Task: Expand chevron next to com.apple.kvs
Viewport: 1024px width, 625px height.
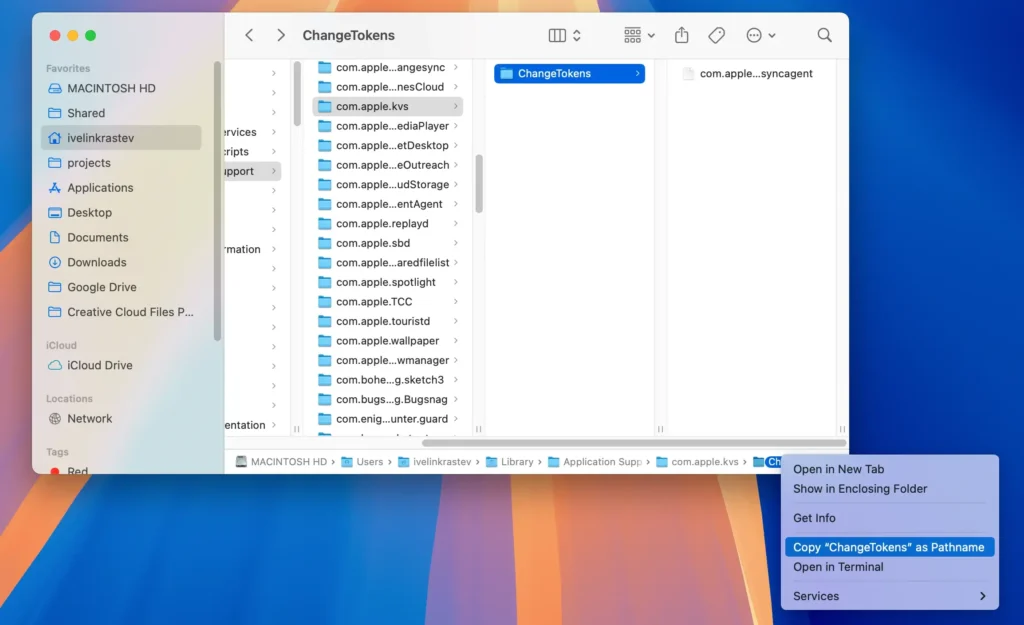Action: pyautogui.click(x=456, y=106)
